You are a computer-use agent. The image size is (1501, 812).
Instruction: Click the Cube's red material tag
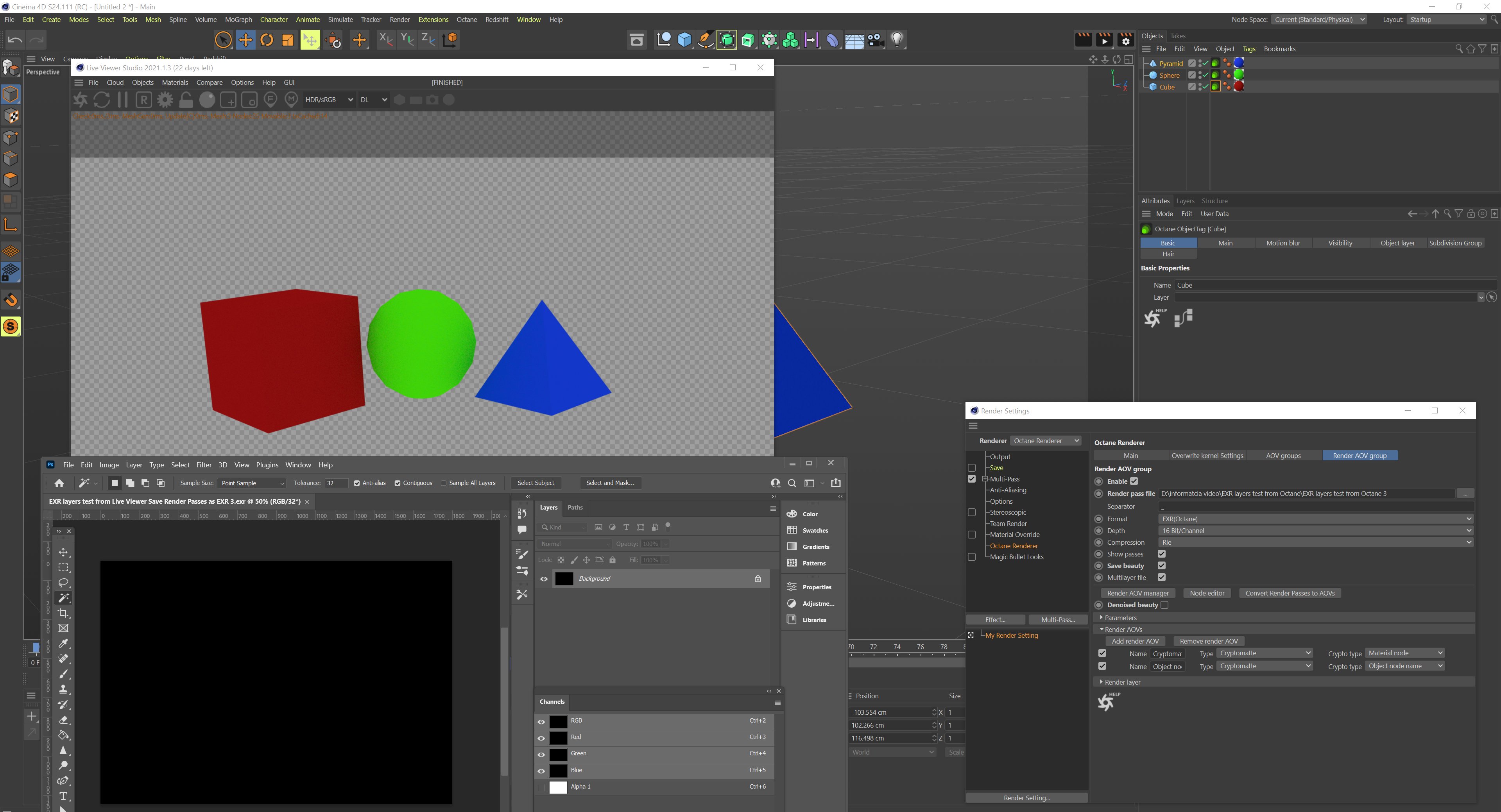[x=1239, y=87]
